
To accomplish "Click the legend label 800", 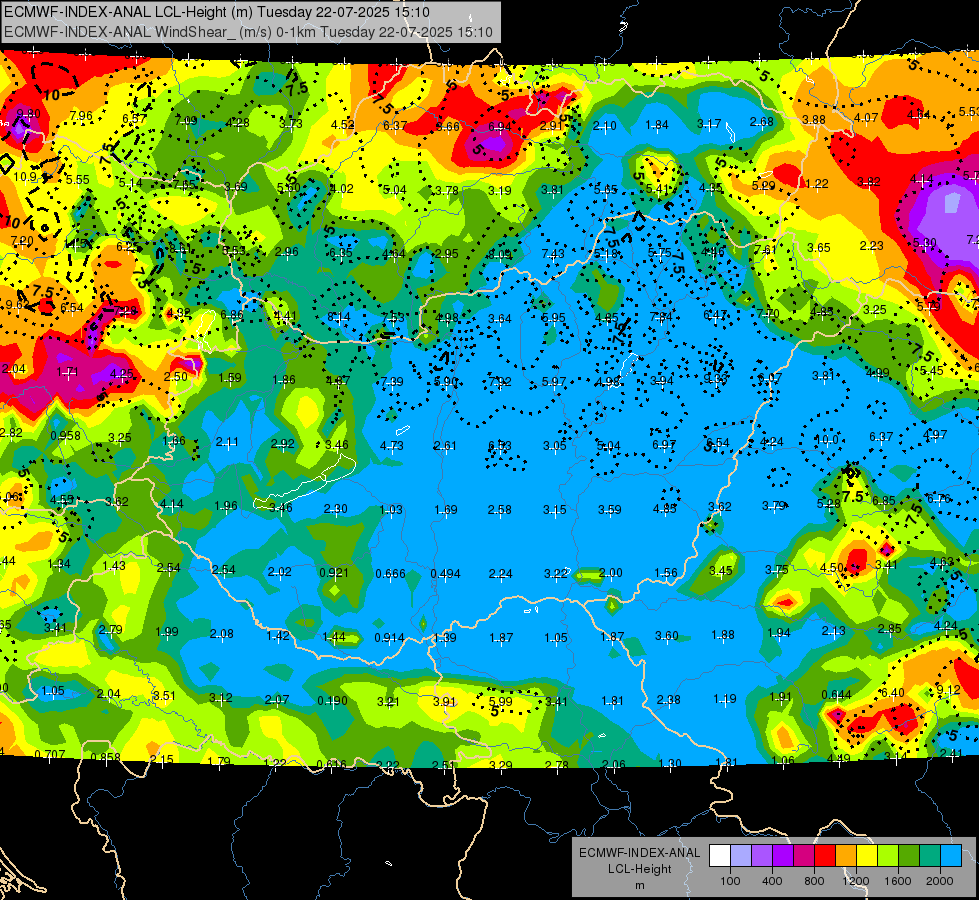I will coord(814,881).
